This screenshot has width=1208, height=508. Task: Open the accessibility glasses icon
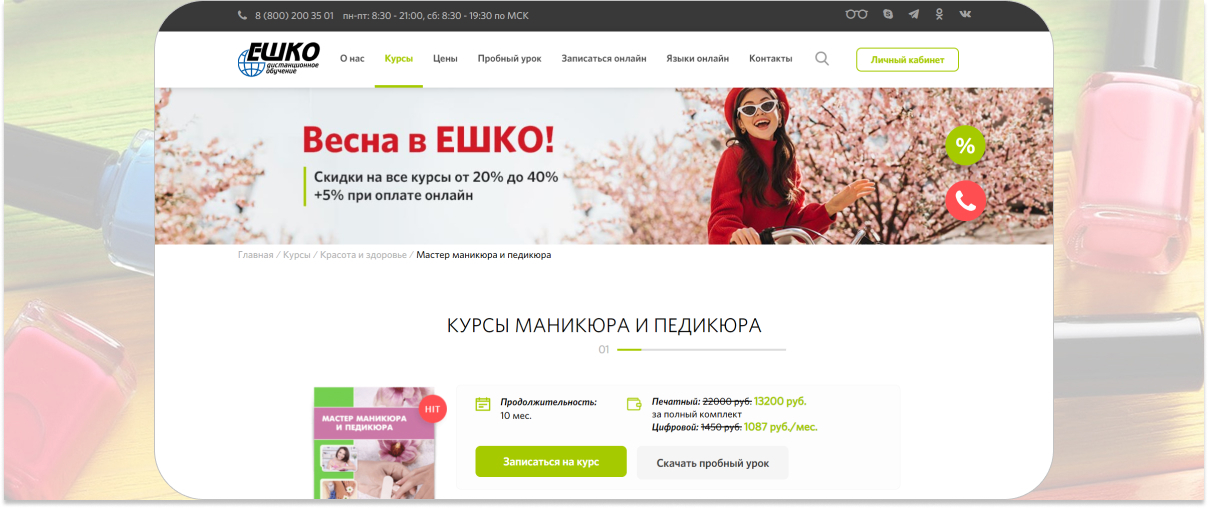[x=856, y=15]
